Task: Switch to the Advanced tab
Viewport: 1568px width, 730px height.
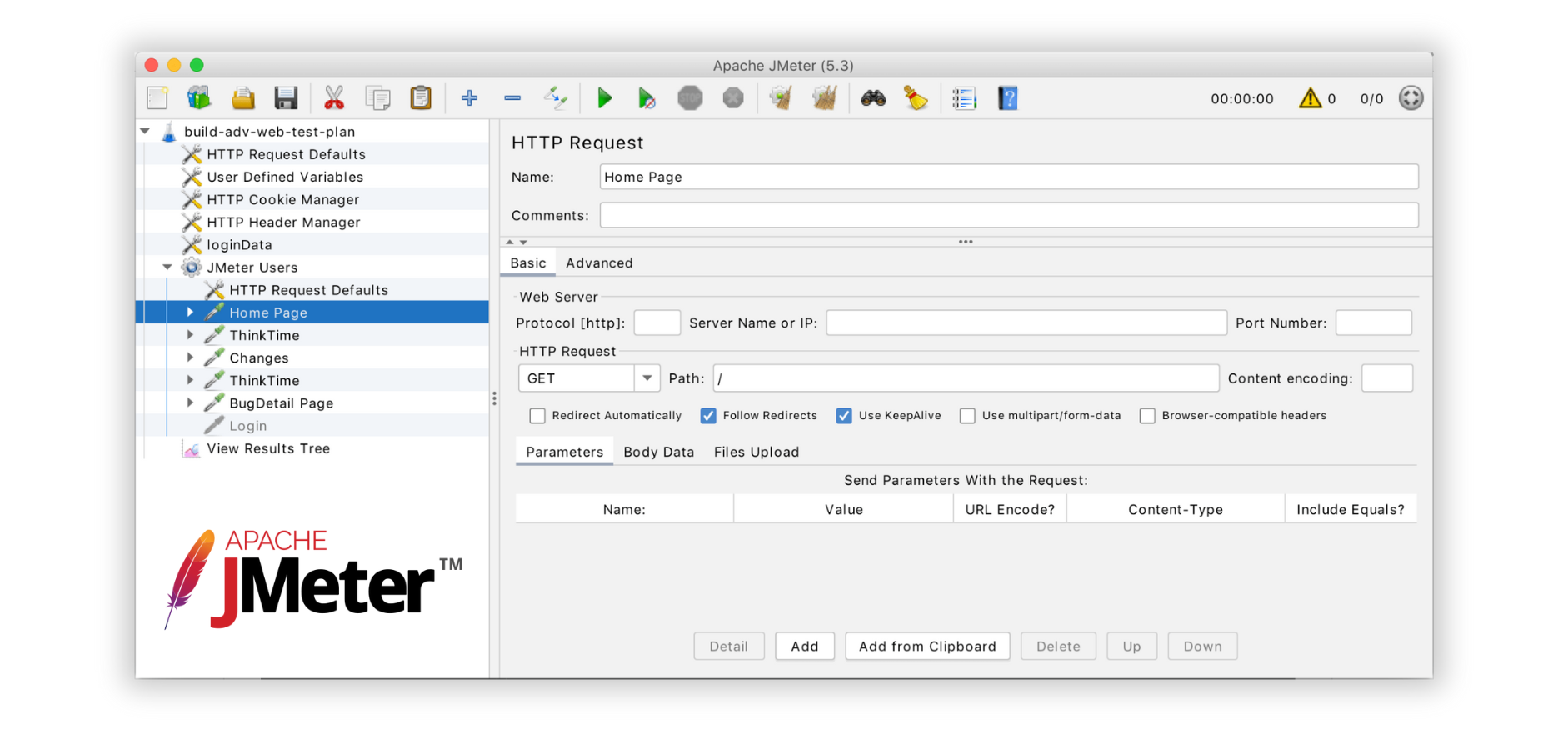Action: click(x=599, y=263)
